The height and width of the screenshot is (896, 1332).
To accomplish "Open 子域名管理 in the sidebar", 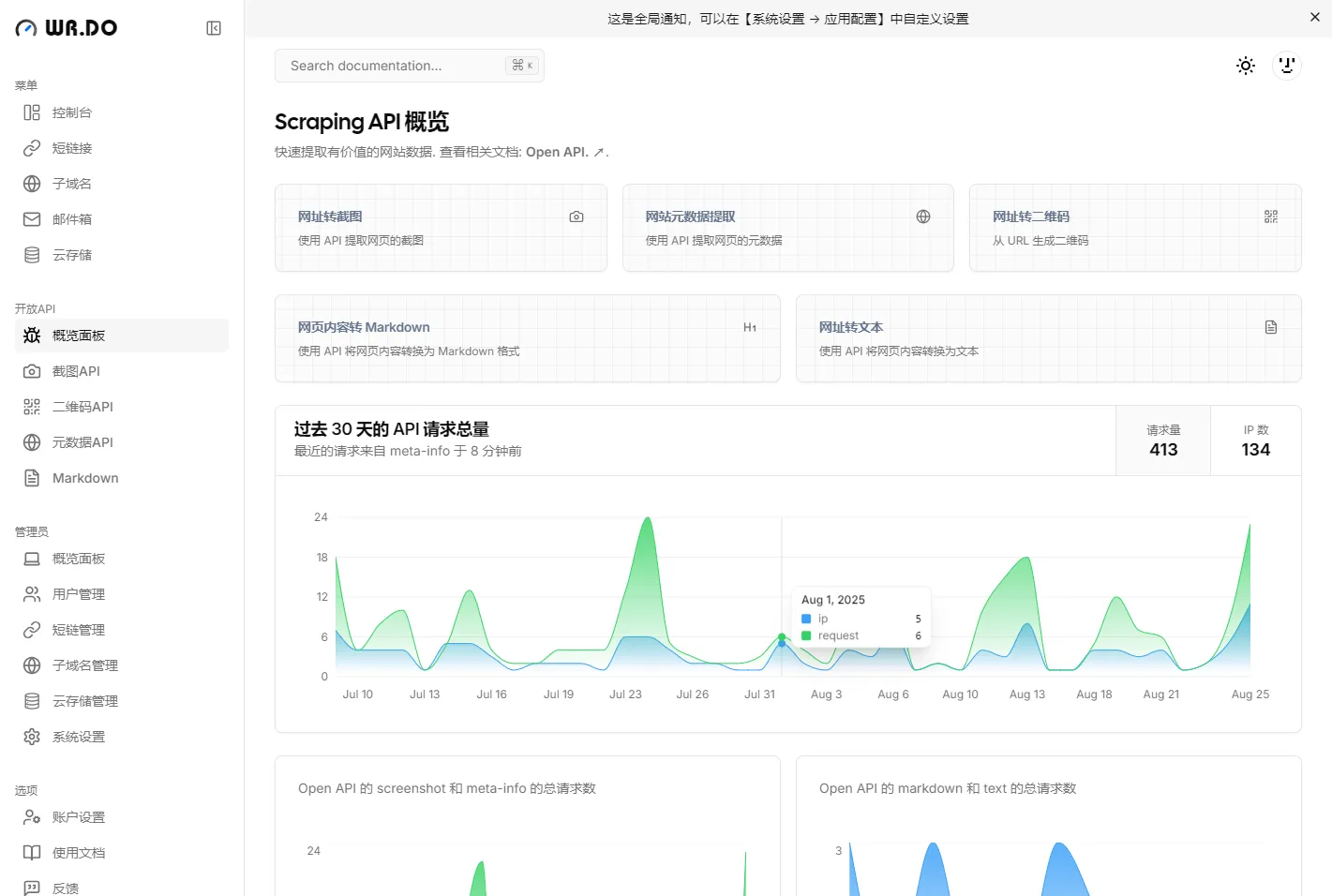I will (x=122, y=665).
